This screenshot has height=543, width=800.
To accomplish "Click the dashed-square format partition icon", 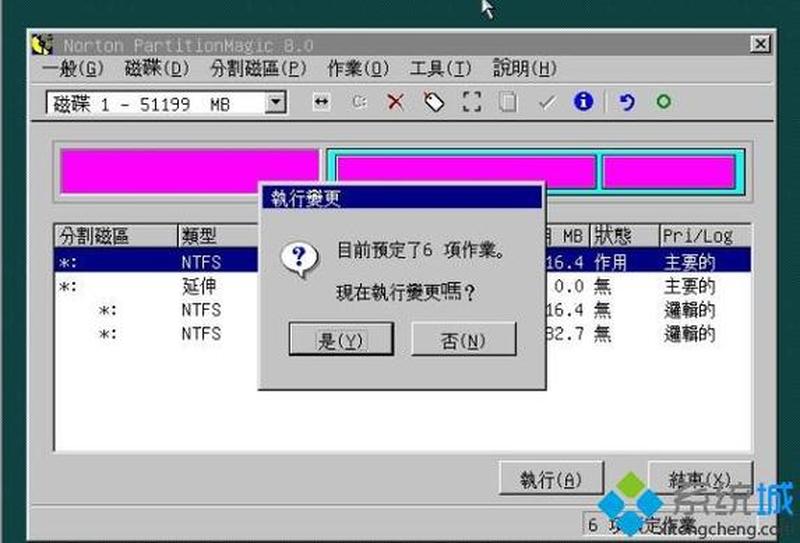I will [x=471, y=102].
